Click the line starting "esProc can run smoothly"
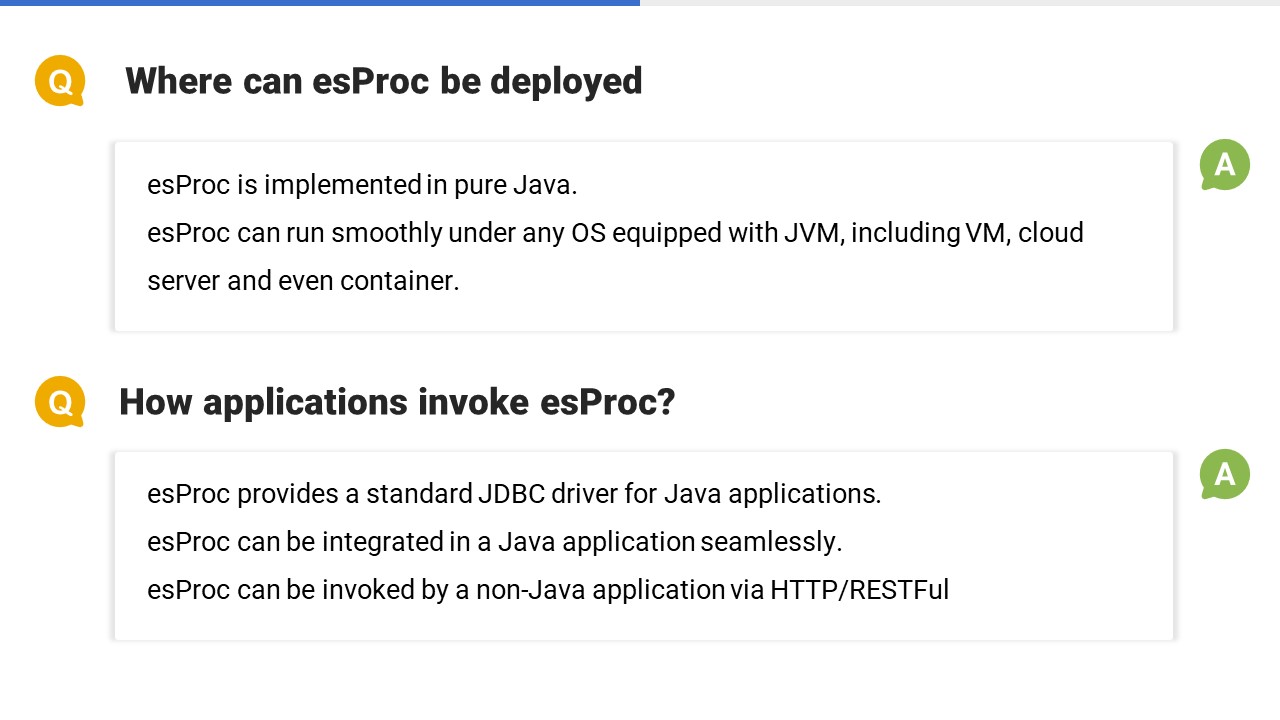The image size is (1280, 720). (615, 233)
